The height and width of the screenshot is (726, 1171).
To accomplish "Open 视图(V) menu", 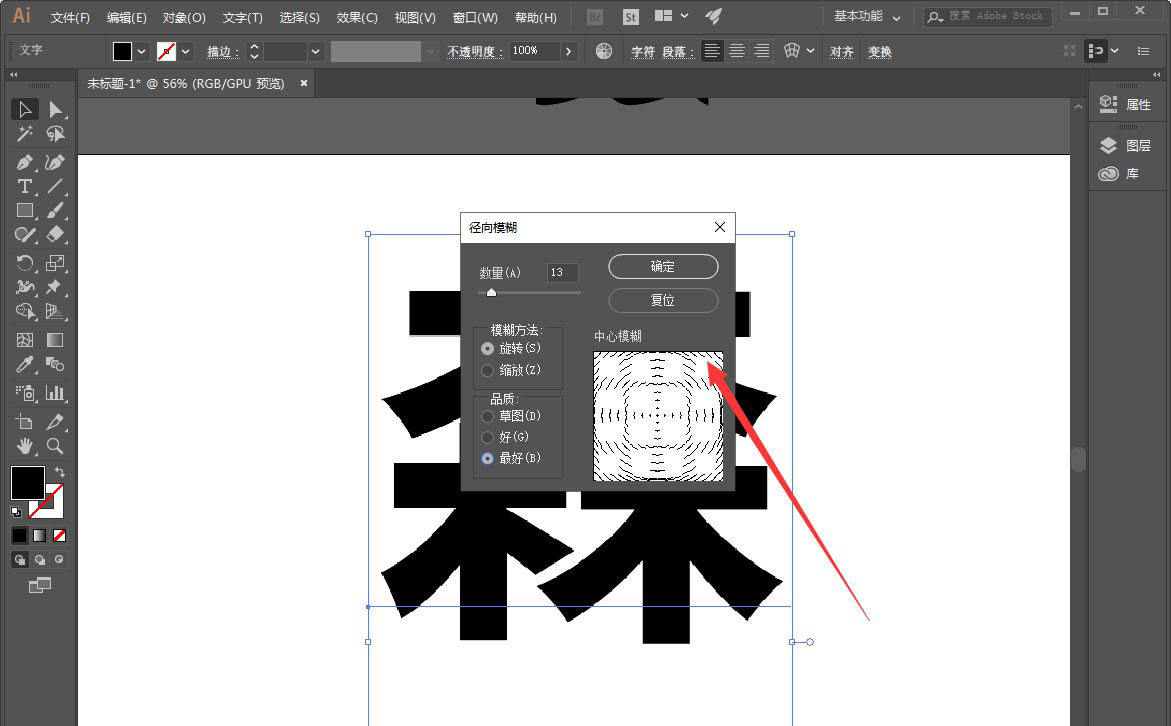I will pyautogui.click(x=415, y=17).
